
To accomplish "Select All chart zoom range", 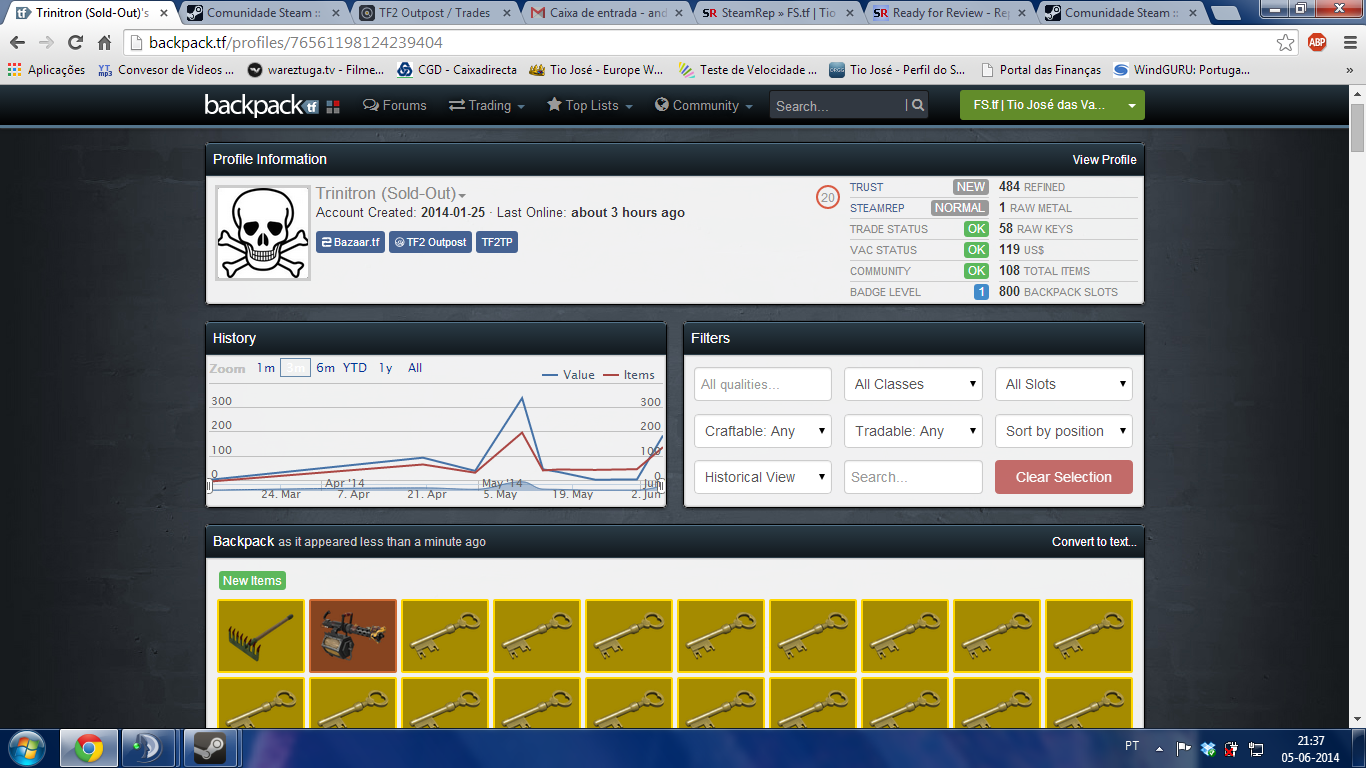I will (x=415, y=368).
